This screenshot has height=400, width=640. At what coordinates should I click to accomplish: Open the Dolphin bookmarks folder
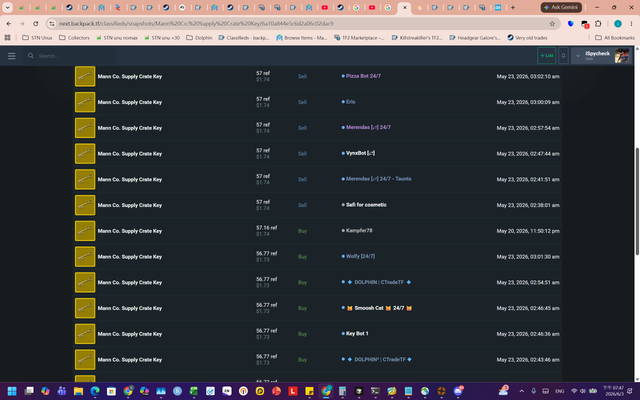(x=199, y=38)
